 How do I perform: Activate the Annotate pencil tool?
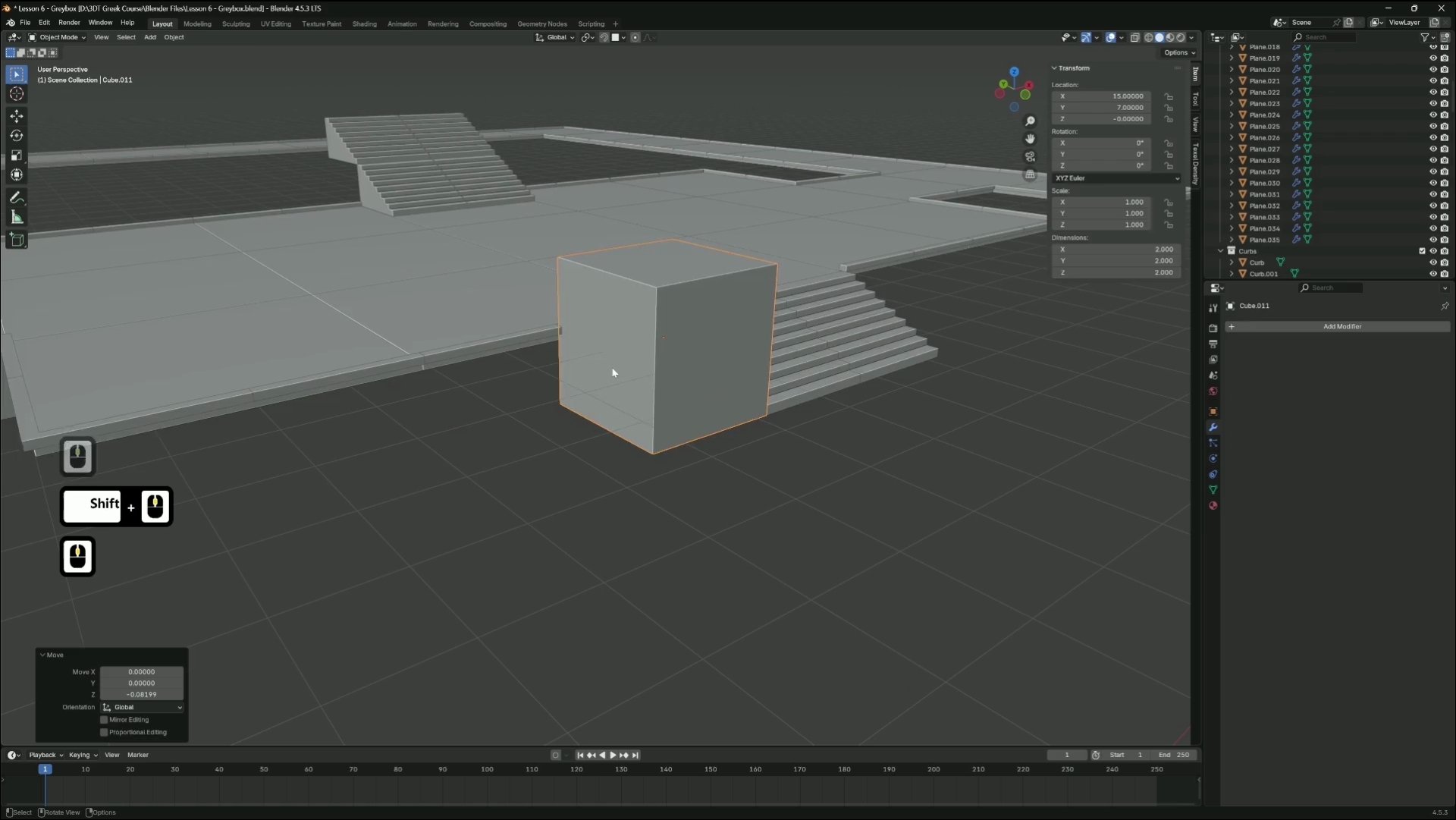click(17, 198)
